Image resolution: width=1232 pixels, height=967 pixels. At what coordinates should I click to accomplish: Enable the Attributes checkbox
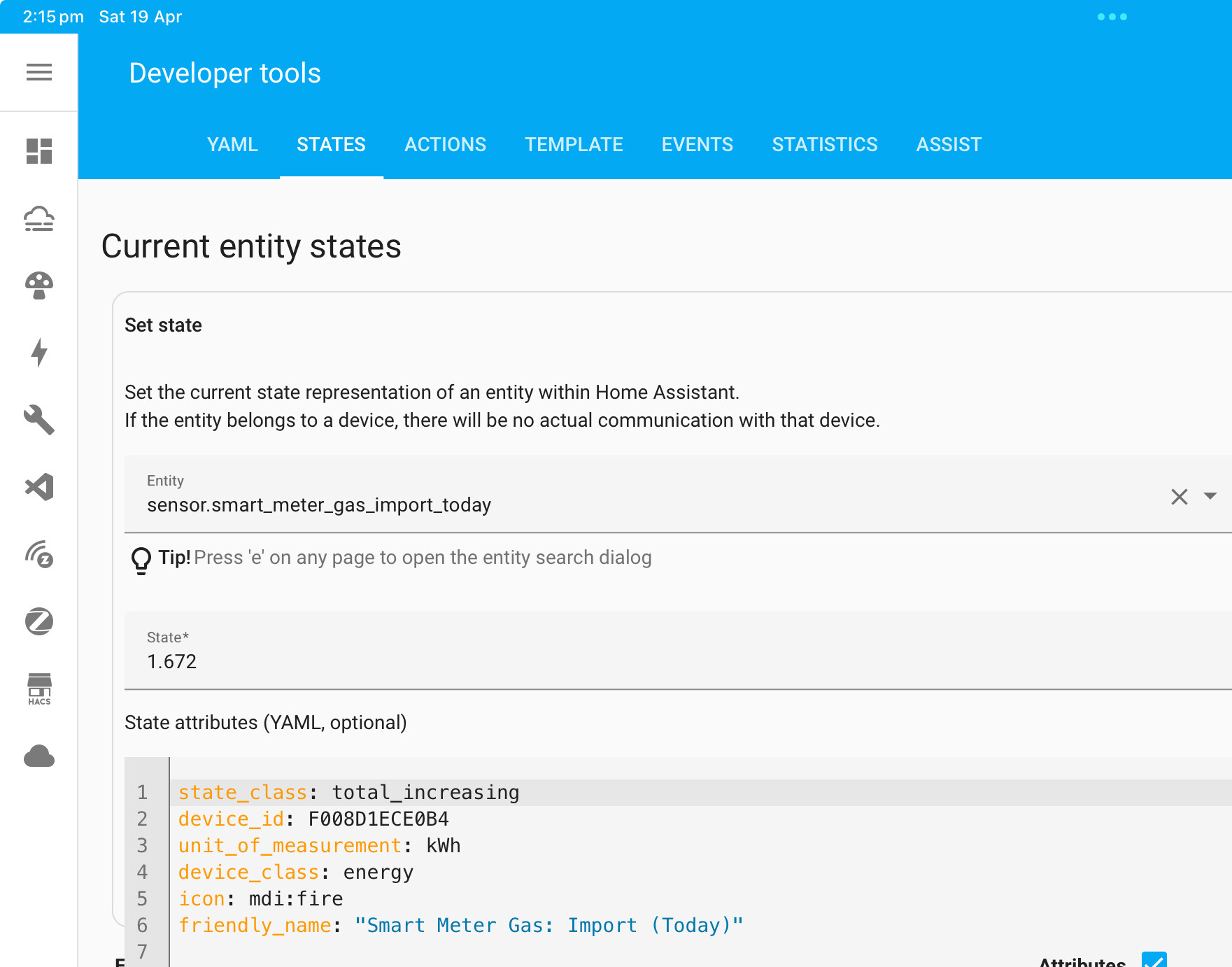pos(1156,961)
